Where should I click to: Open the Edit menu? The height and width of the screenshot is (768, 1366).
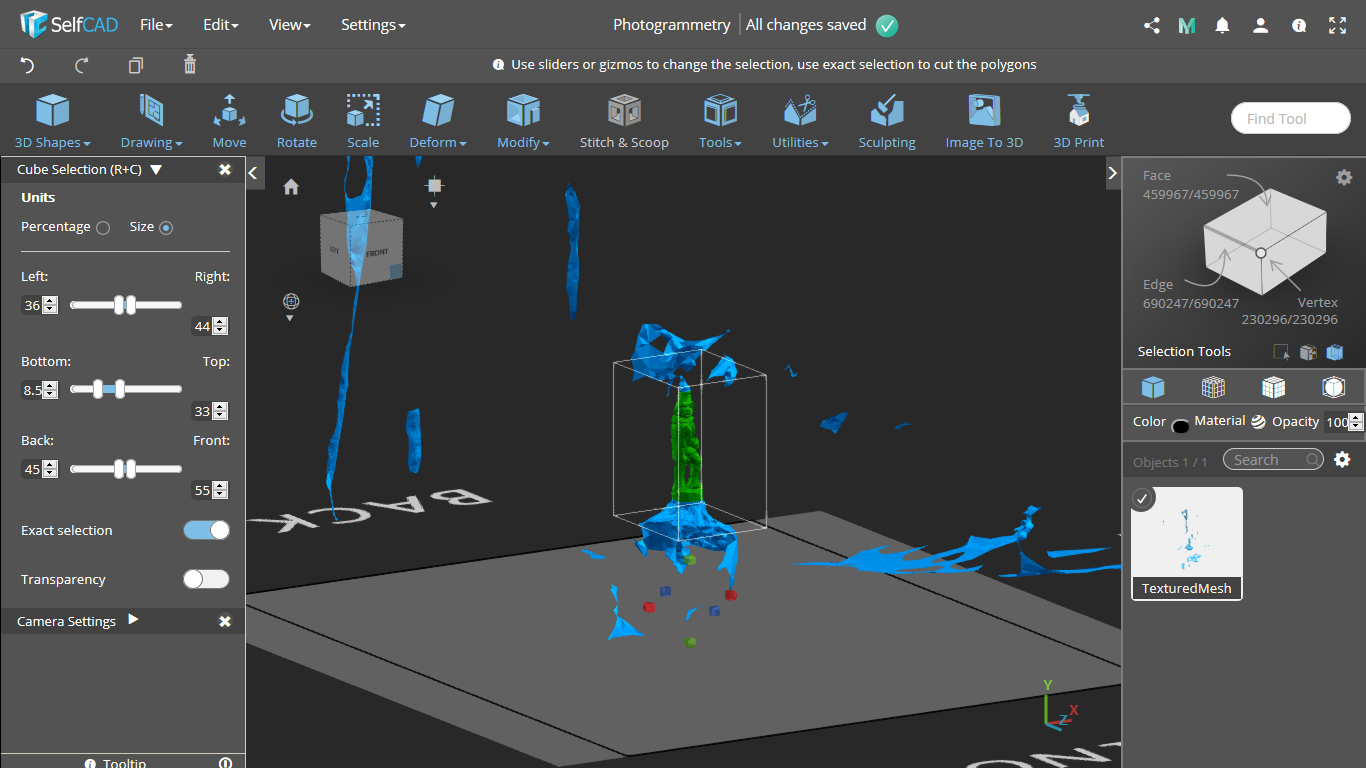point(220,25)
